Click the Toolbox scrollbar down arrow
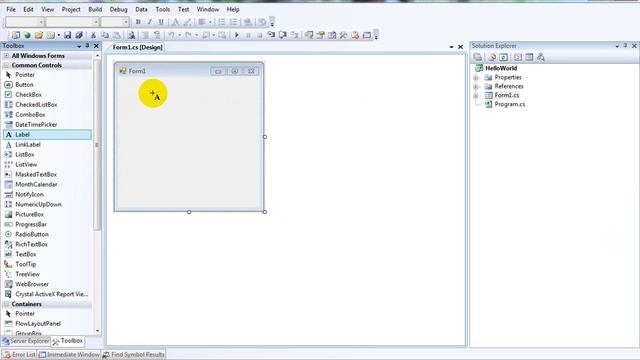Viewport: 640px width, 360px height. [97, 331]
